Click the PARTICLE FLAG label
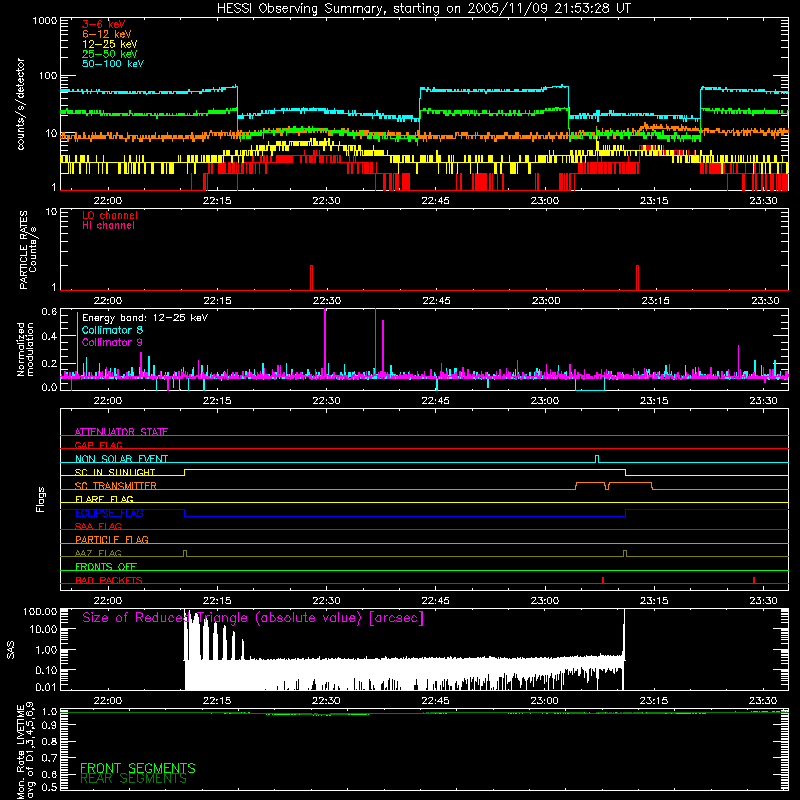This screenshot has width=800, height=800. tap(112, 539)
